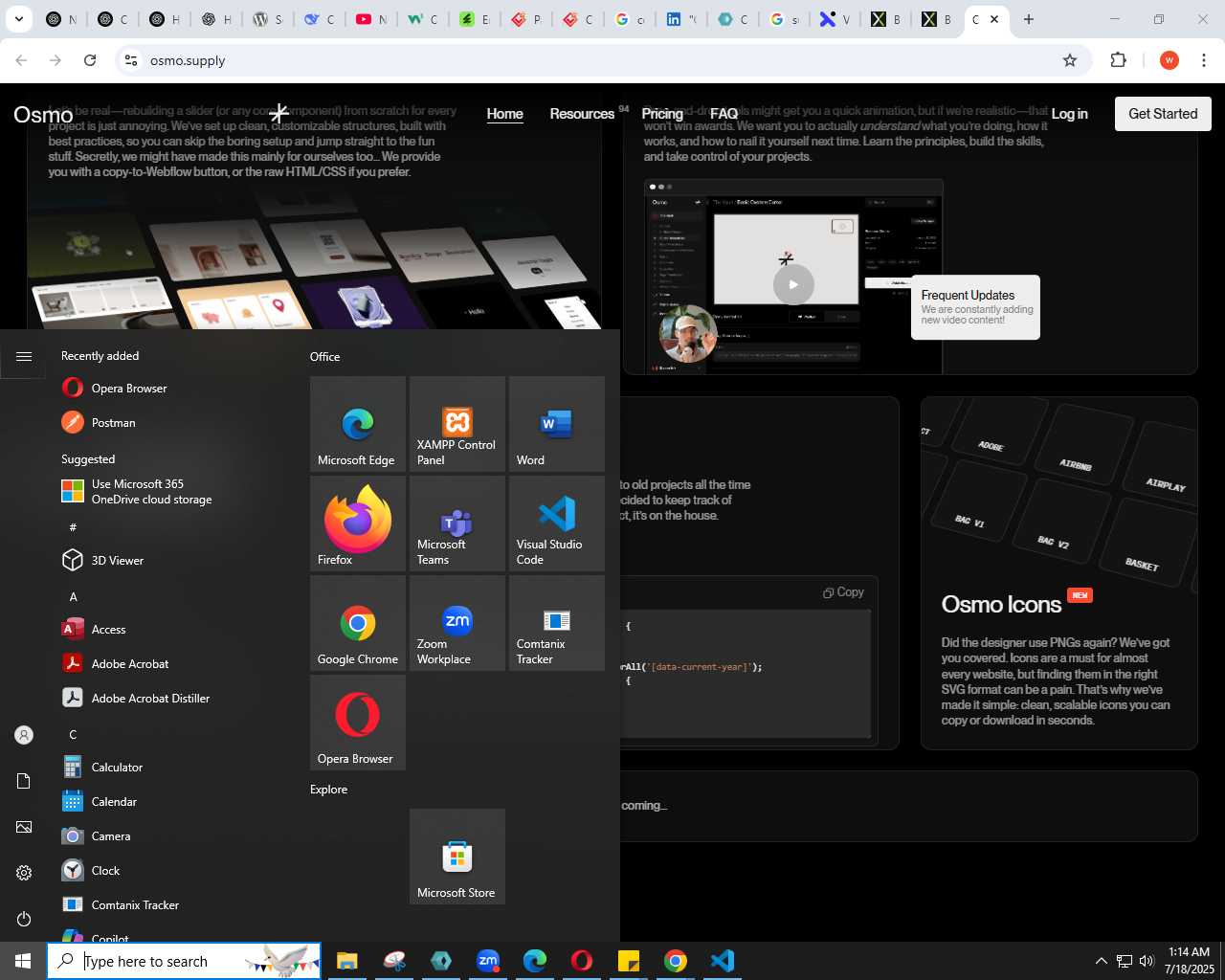This screenshot has height=980, width=1225.
Task: Launch Postman from Recently added list
Action: 172,423
